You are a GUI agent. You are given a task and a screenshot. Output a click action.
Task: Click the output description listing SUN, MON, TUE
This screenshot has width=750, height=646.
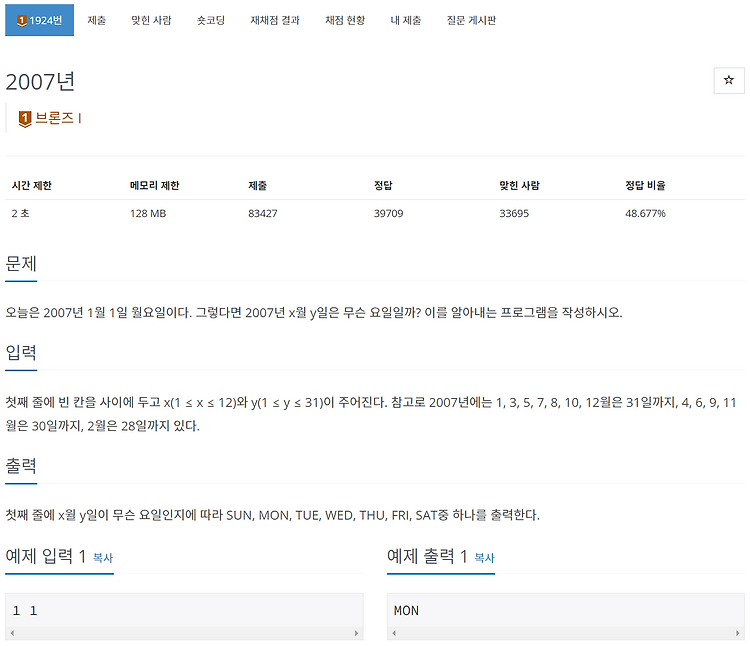click(273, 515)
